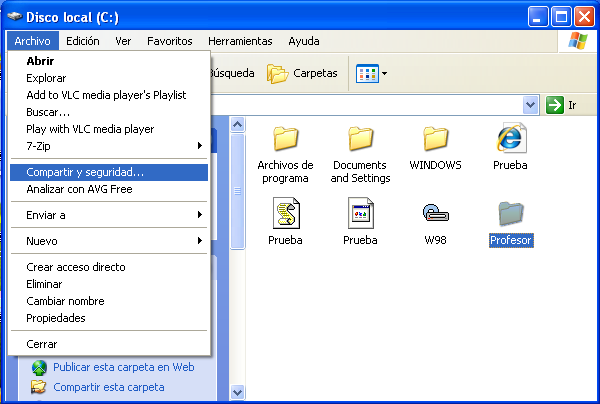Click the Prueba Internet Explorer file icon

coord(511,139)
